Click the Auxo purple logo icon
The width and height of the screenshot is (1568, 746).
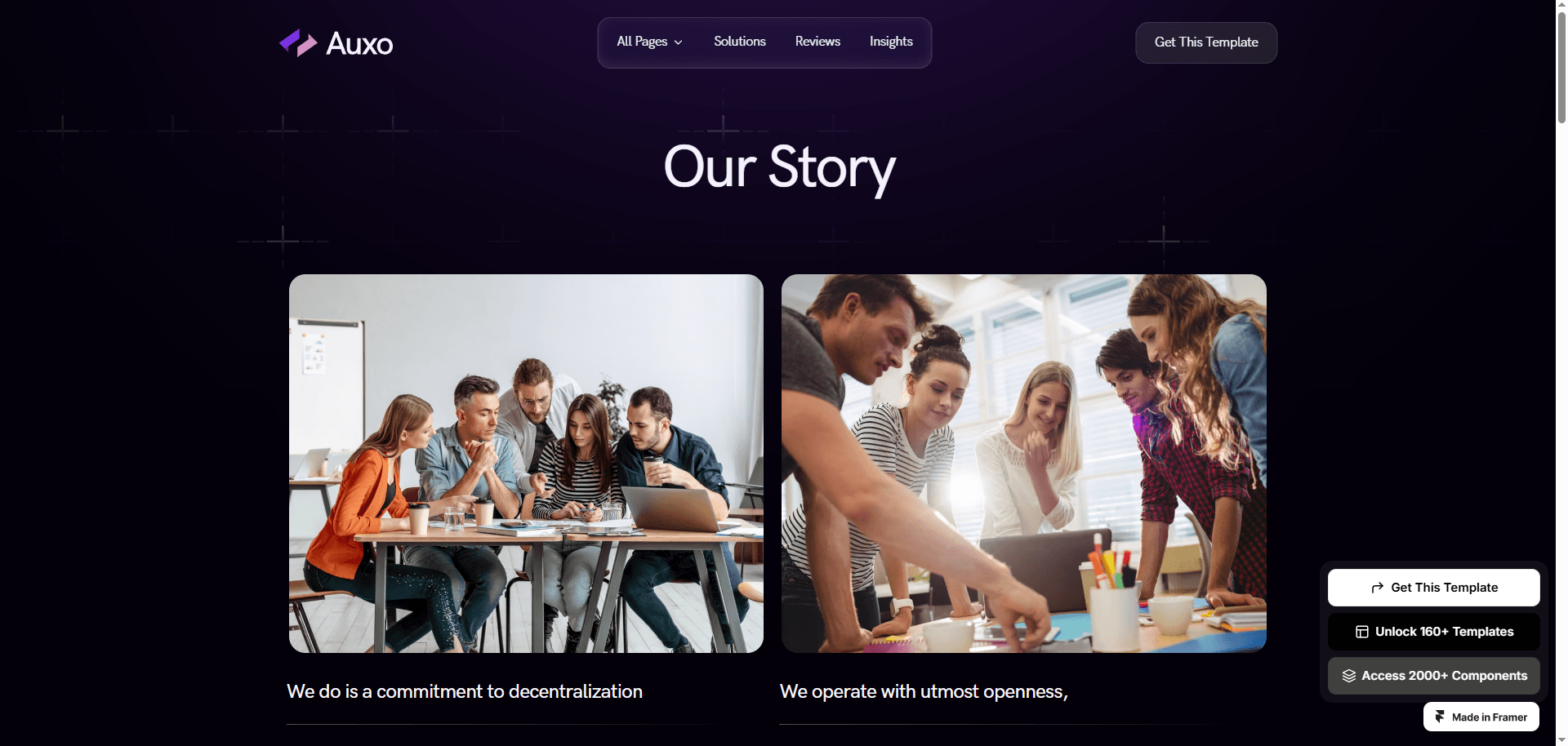click(298, 42)
